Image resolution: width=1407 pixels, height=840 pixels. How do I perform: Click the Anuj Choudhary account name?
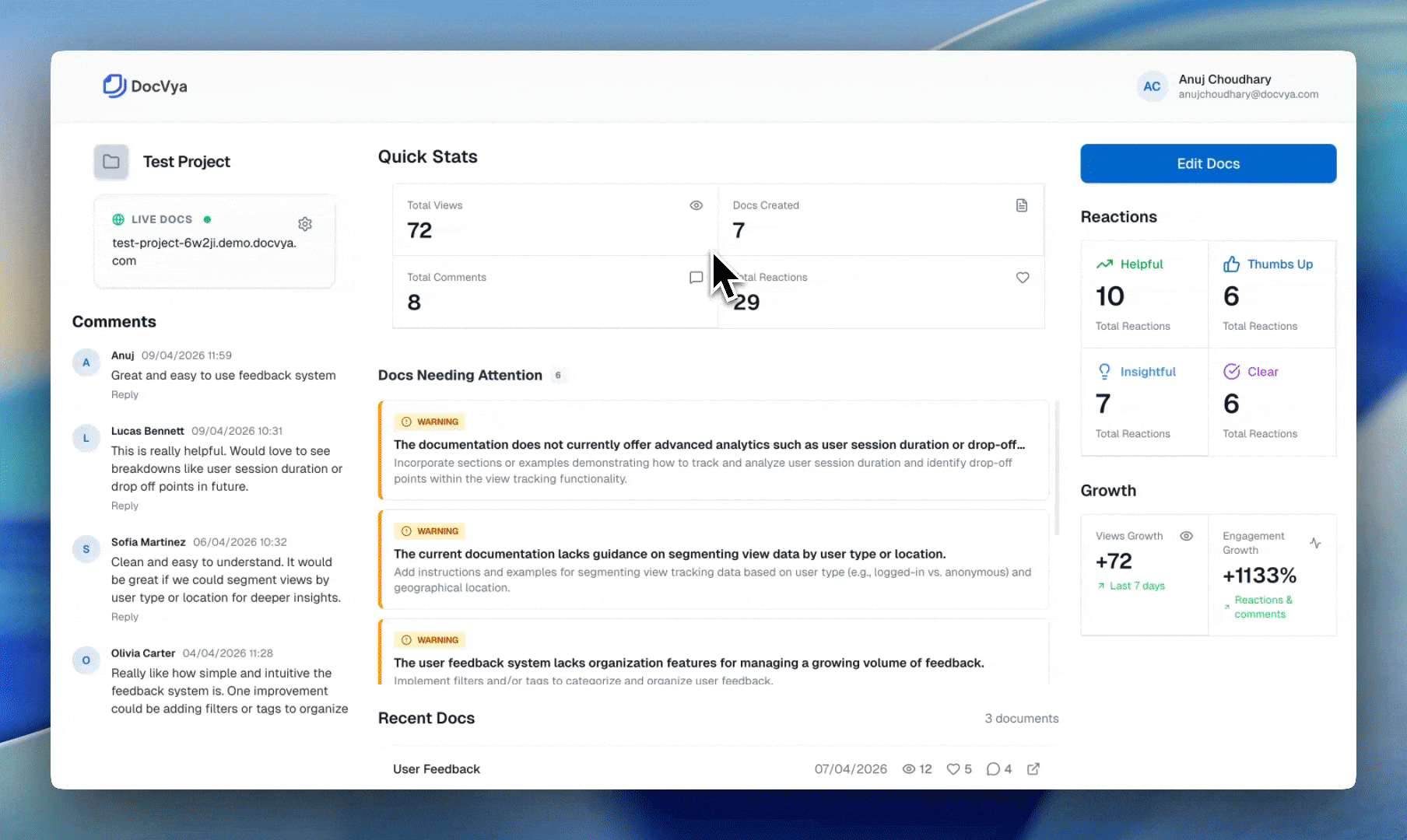tap(1224, 79)
